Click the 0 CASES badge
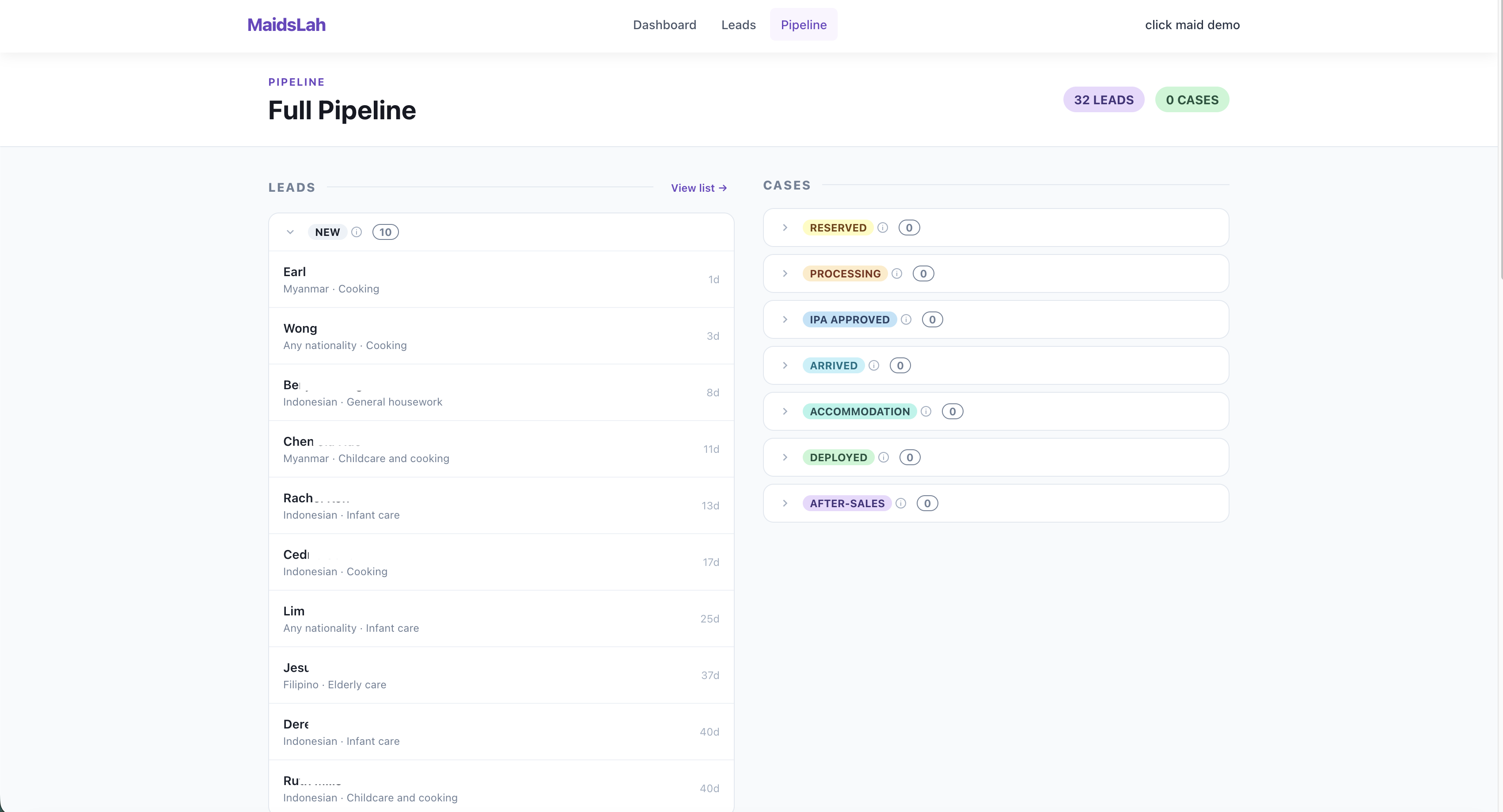Screen dimensions: 1503x812 [1192, 100]
